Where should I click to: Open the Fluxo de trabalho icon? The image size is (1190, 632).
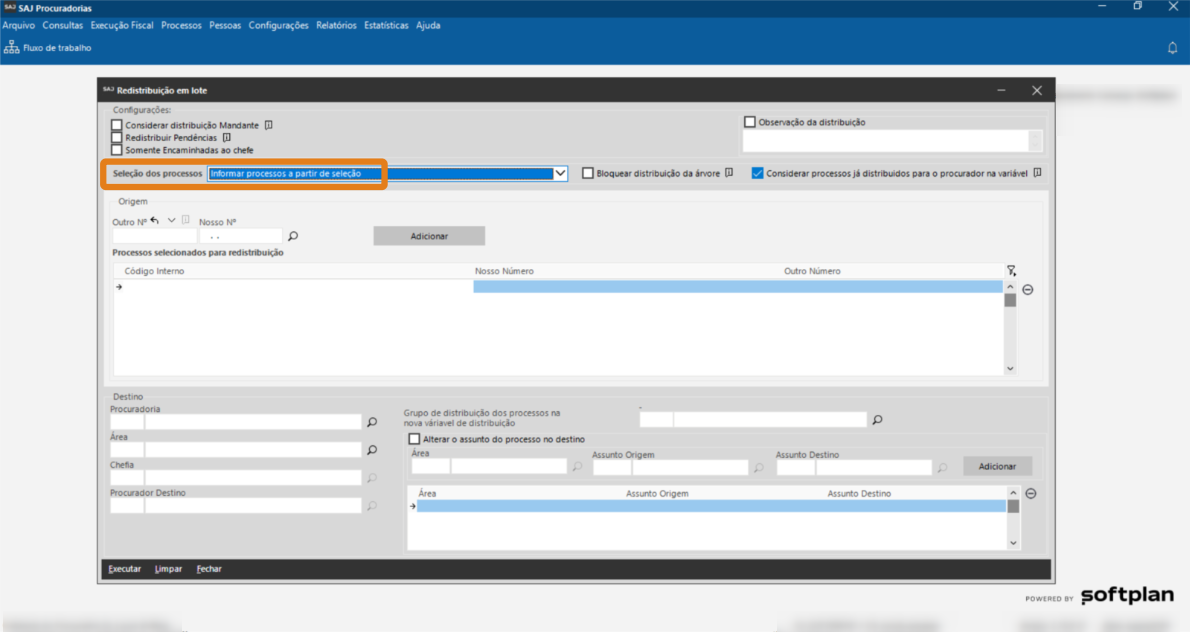point(12,47)
